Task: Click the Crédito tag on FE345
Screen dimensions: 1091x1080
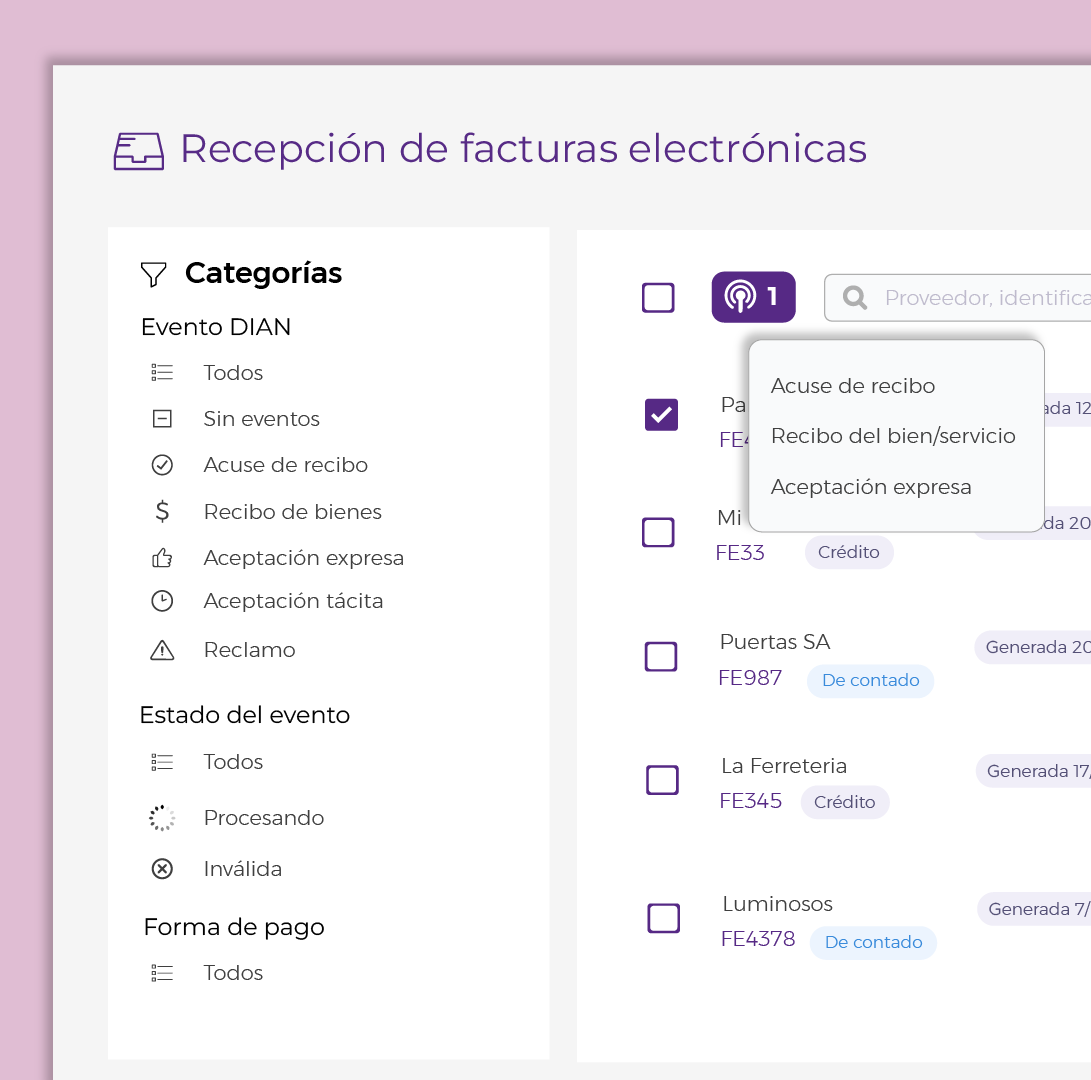Action: (845, 802)
